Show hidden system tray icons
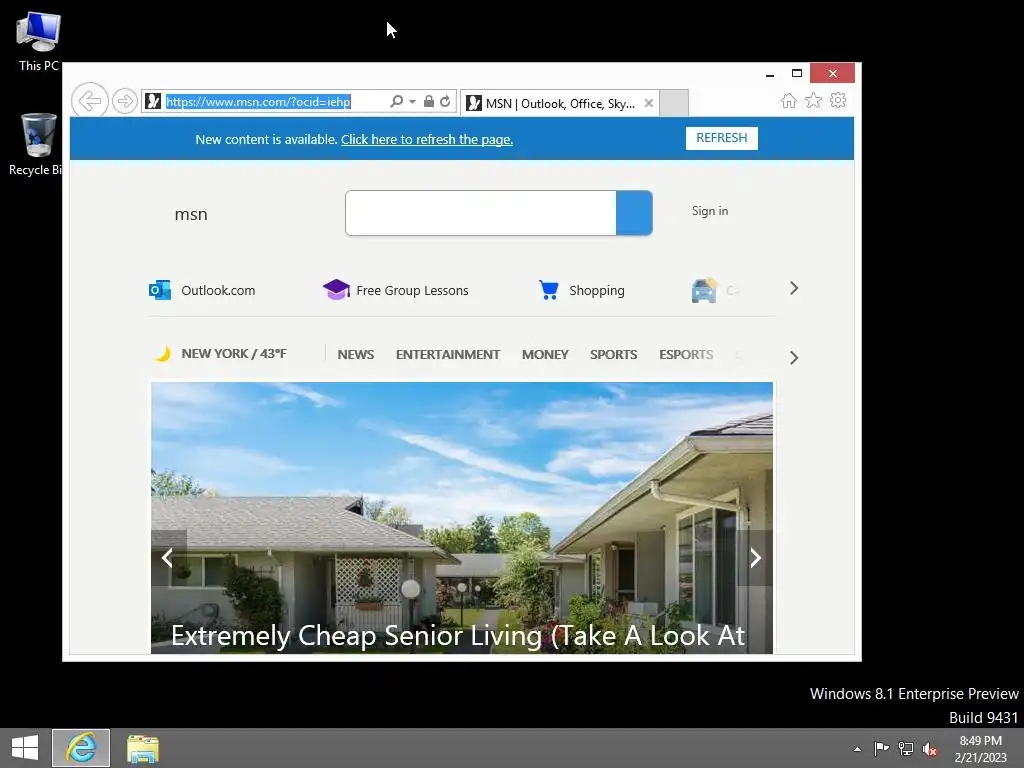Viewport: 1024px width, 768px height. tap(857, 749)
